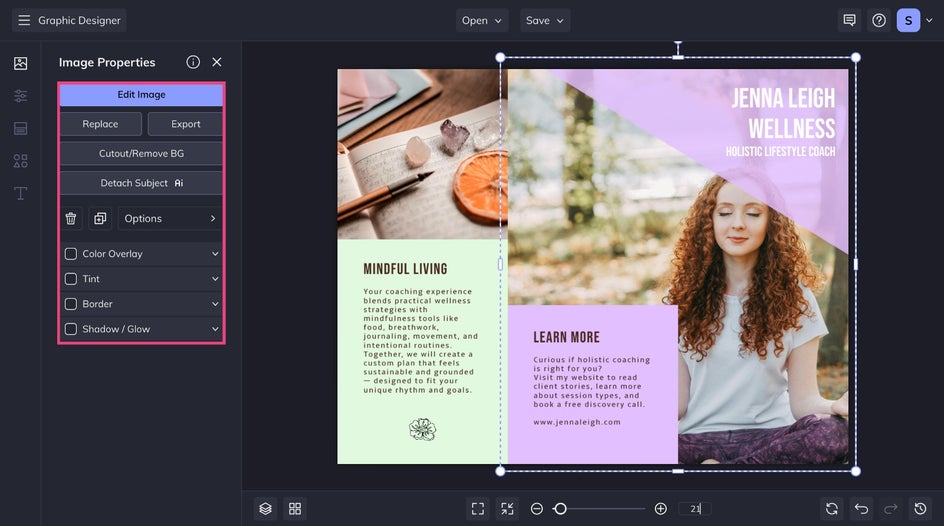Toggle the Tint checkbox
The image size is (944, 526).
point(71,279)
